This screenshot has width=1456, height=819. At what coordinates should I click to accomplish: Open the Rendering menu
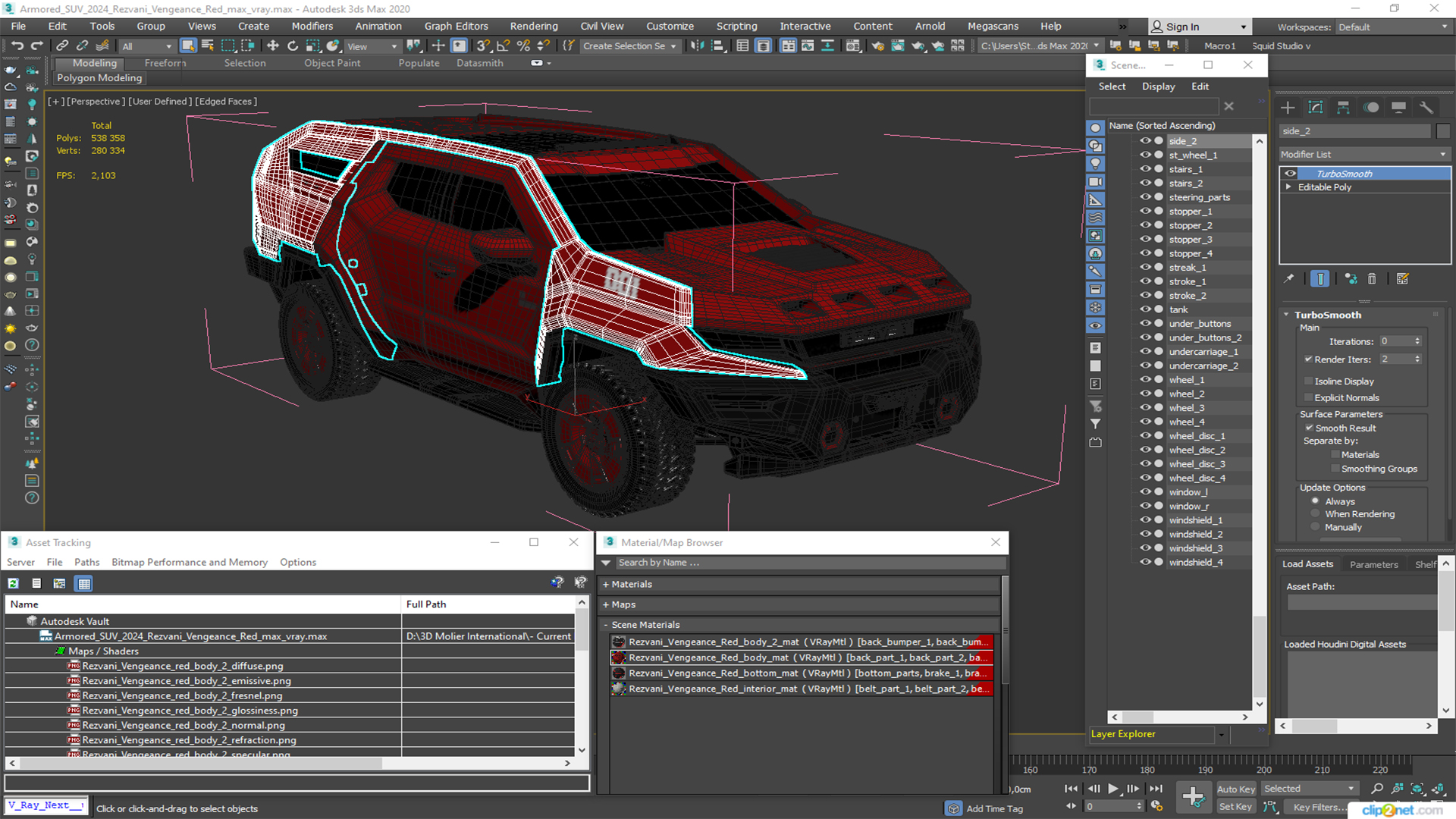tap(534, 27)
